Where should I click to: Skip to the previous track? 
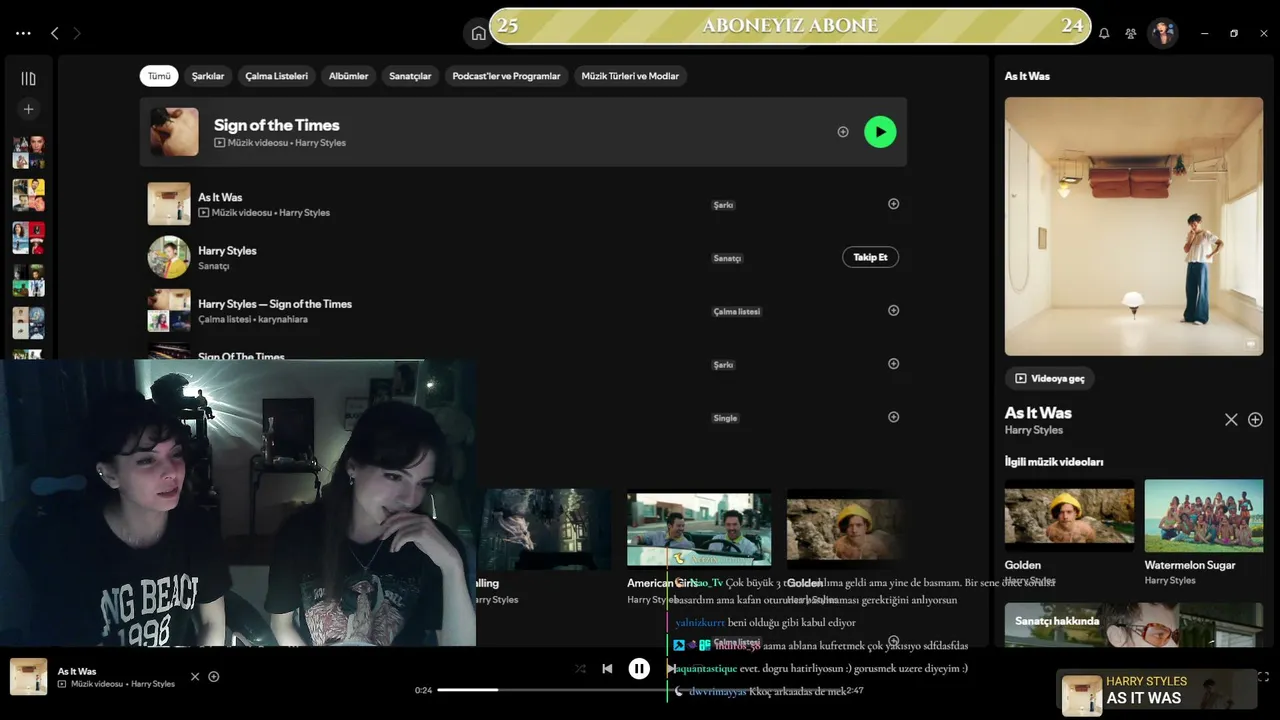[607, 669]
